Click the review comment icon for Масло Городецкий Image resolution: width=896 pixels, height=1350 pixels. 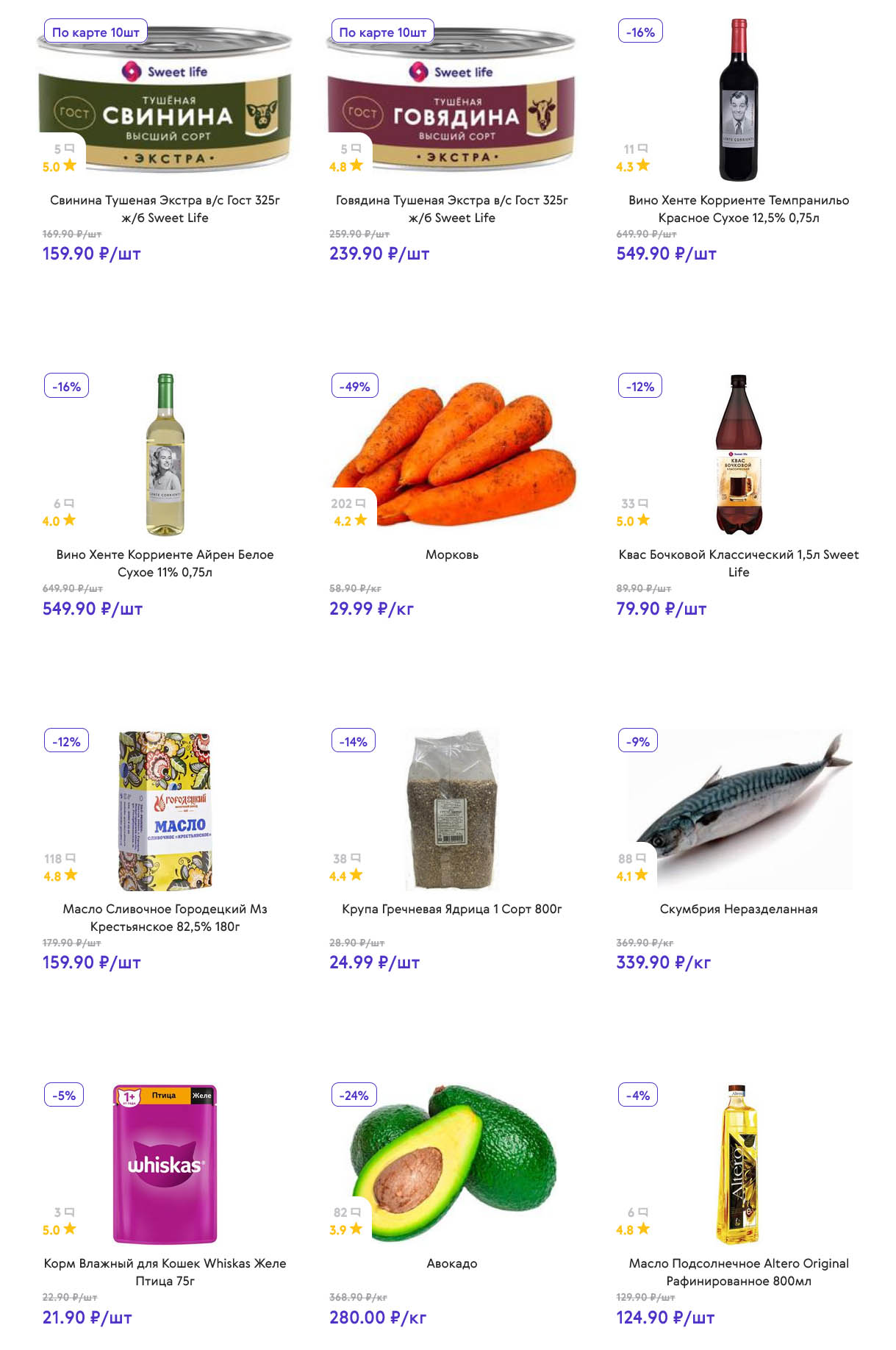click(x=71, y=858)
